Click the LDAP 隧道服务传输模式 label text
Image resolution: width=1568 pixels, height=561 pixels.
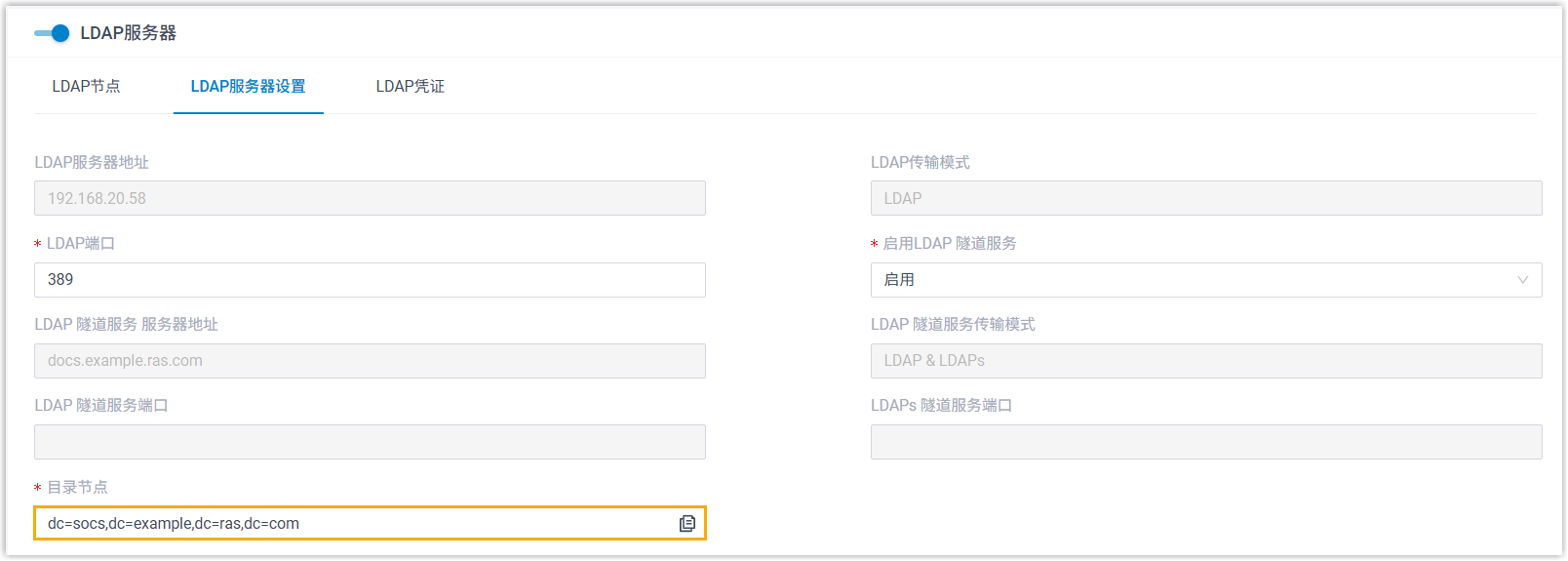(x=952, y=325)
